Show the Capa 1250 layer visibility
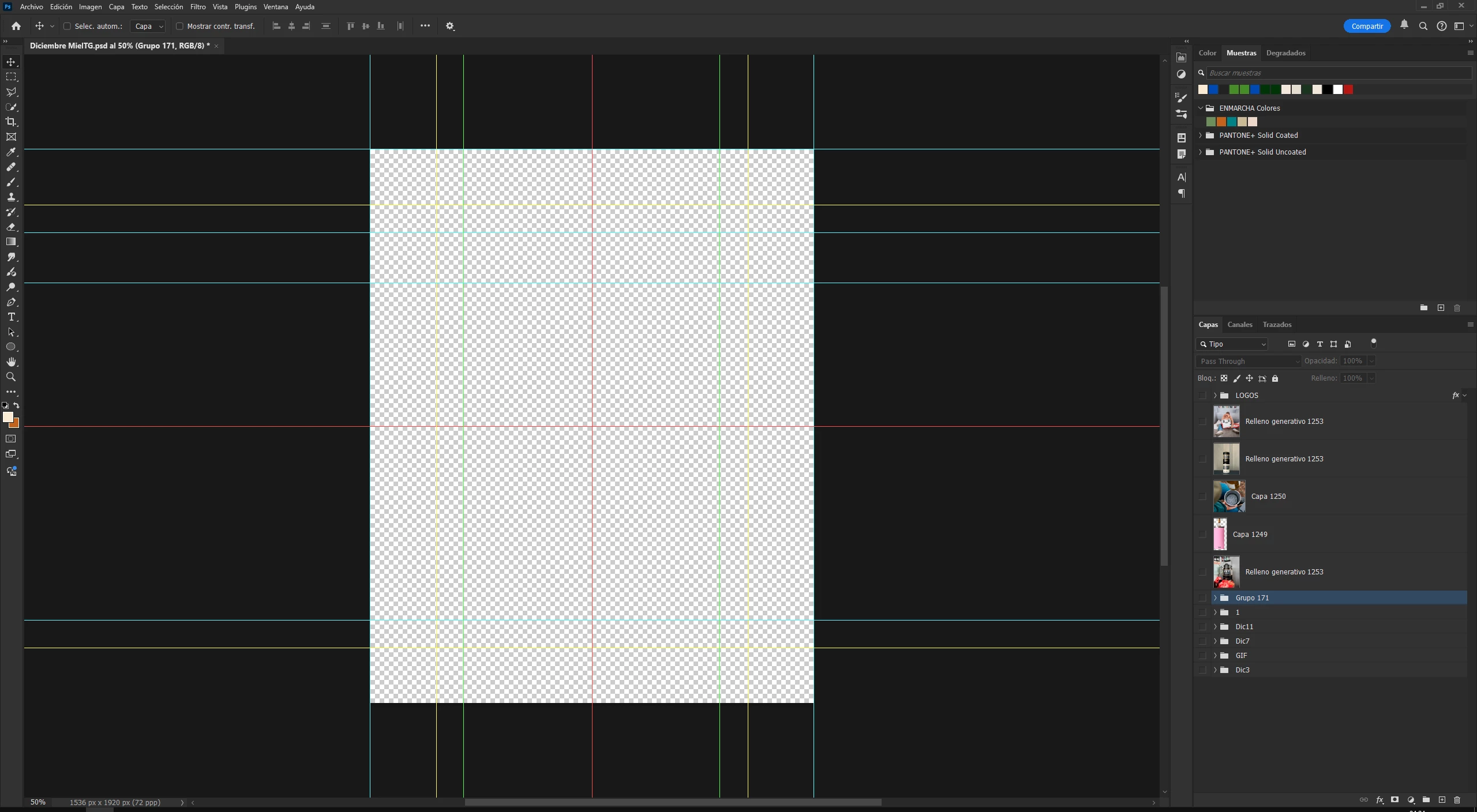Screen dimensions: 1477x812 (x=1202, y=497)
